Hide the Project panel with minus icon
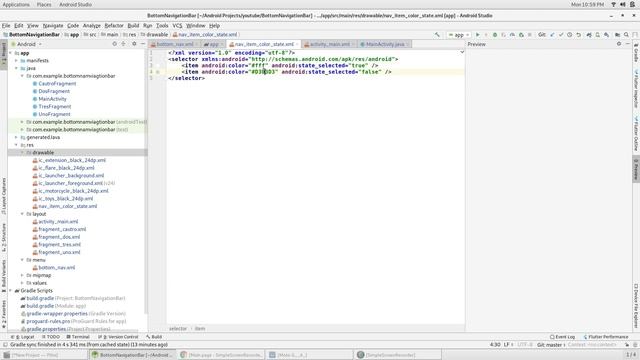Viewport: 640px width, 360px height. [x=143, y=44]
